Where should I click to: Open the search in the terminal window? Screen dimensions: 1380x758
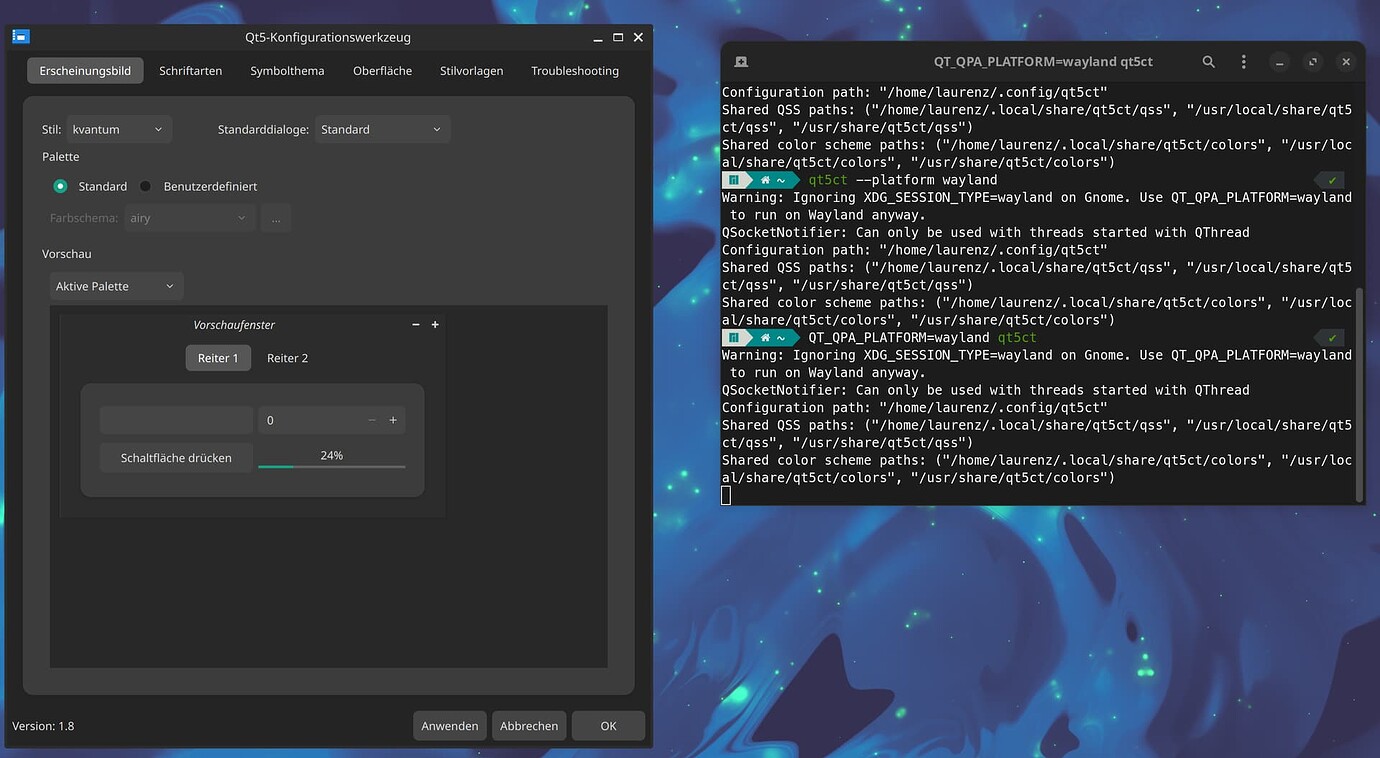1209,61
